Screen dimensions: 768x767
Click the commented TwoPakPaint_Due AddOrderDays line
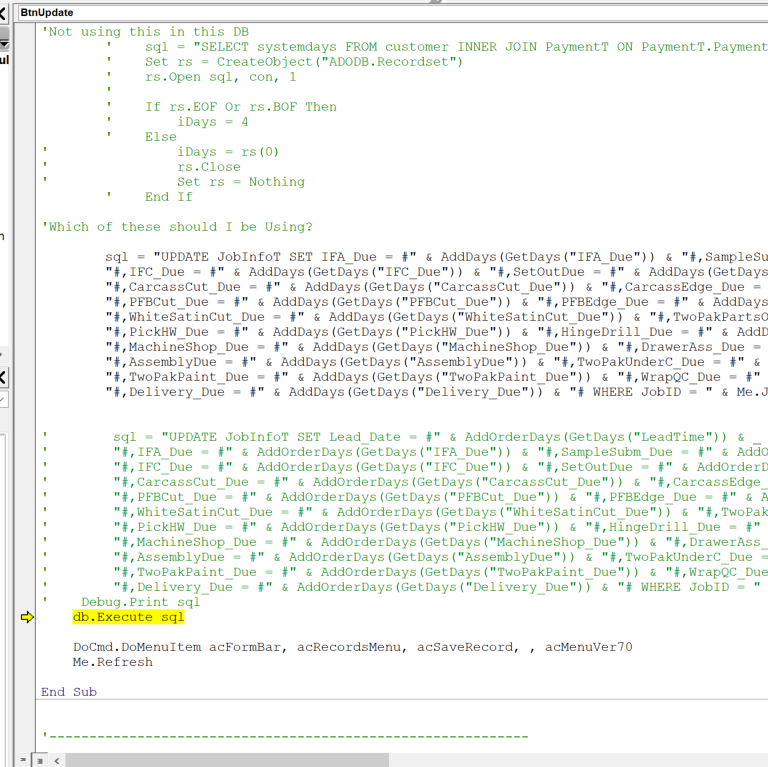pos(440,572)
